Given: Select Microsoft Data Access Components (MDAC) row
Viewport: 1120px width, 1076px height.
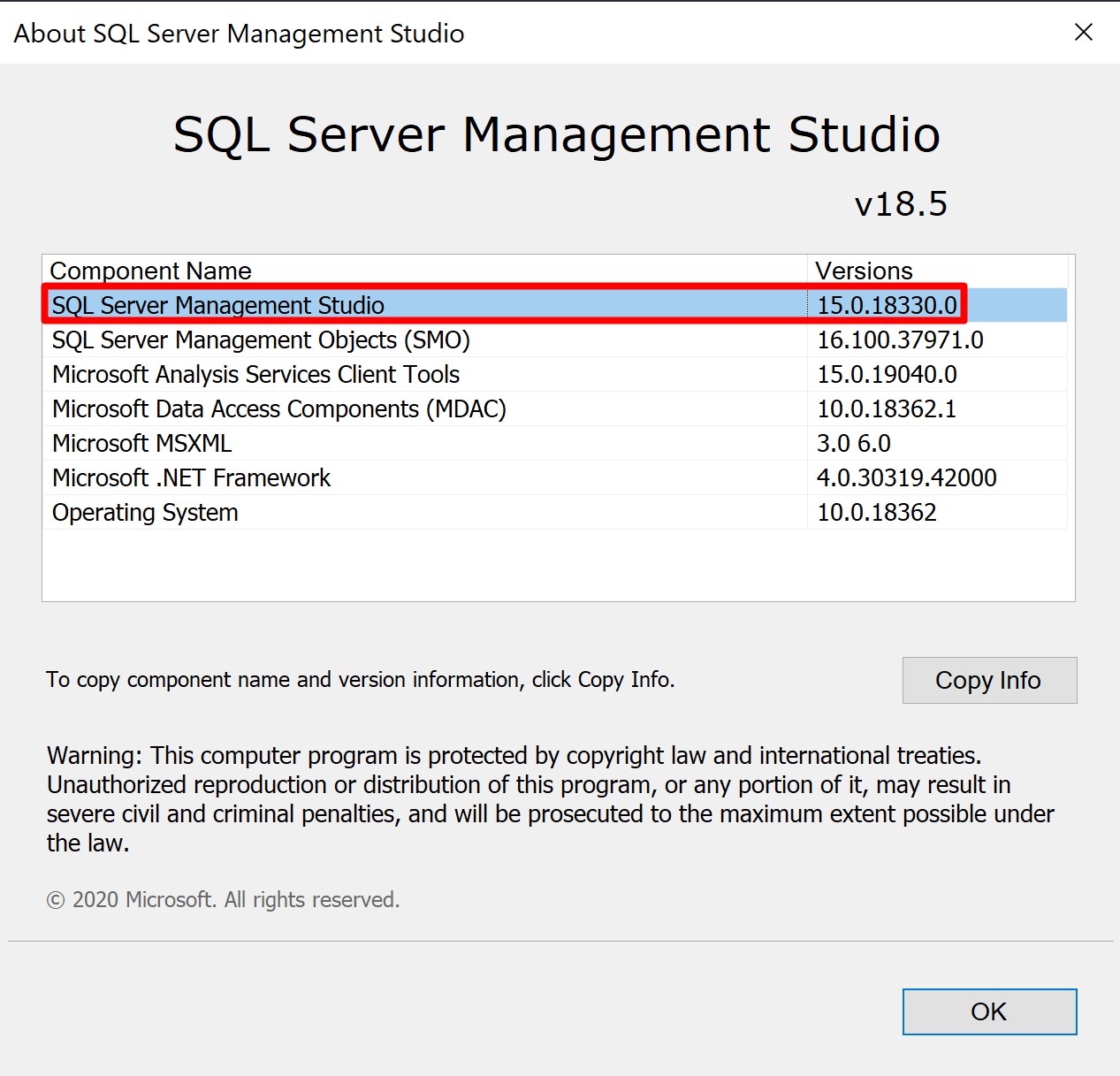Looking at the screenshot, I should click(555, 408).
